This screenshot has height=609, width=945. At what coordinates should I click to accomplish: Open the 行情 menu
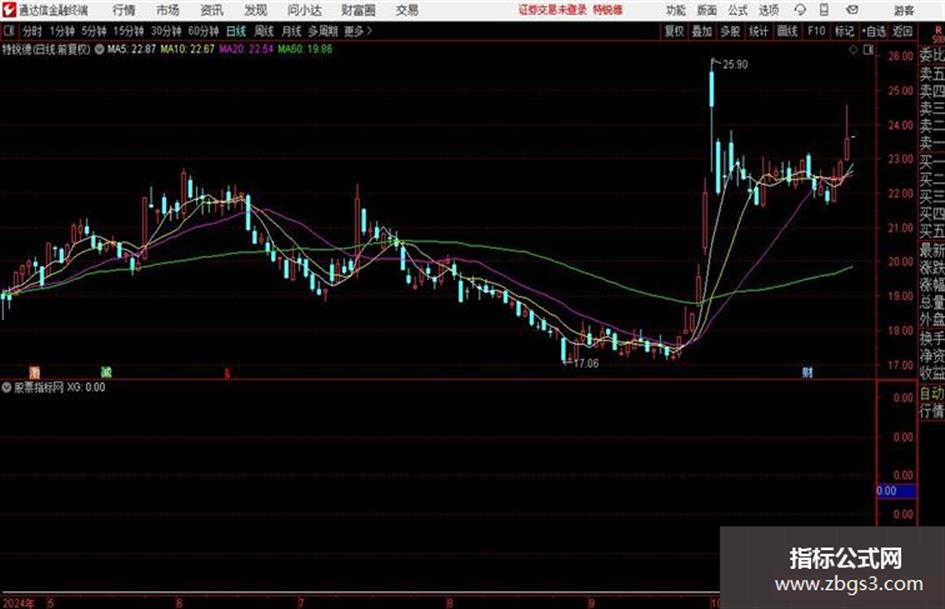coord(124,10)
